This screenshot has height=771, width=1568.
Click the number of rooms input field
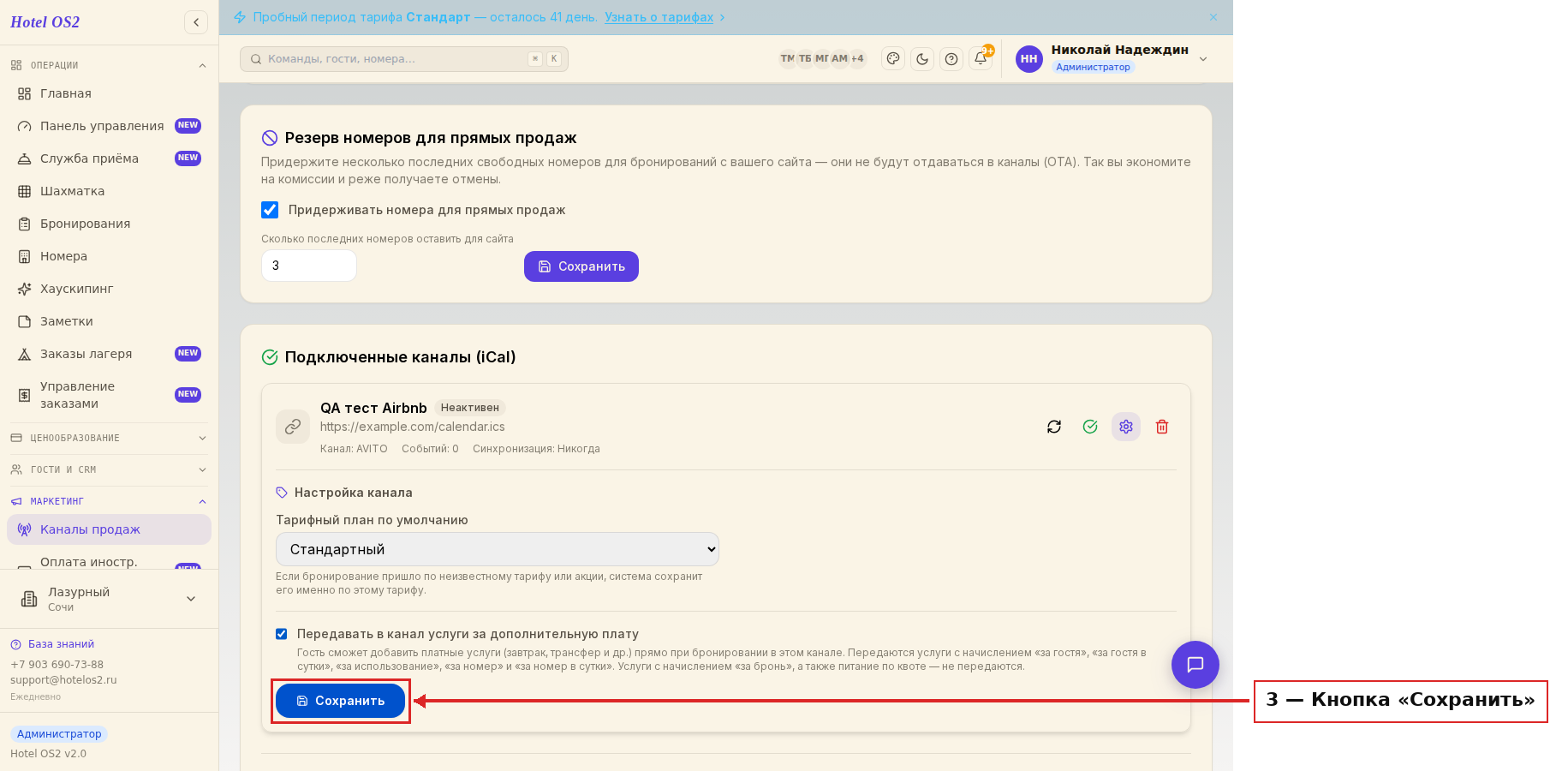tap(309, 266)
